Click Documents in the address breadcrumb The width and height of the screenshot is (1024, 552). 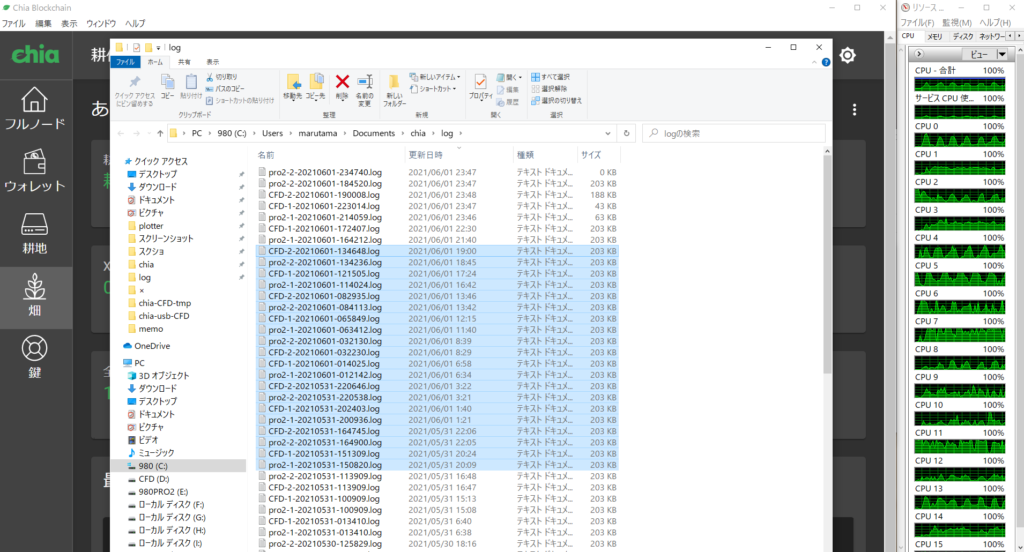click(374, 133)
